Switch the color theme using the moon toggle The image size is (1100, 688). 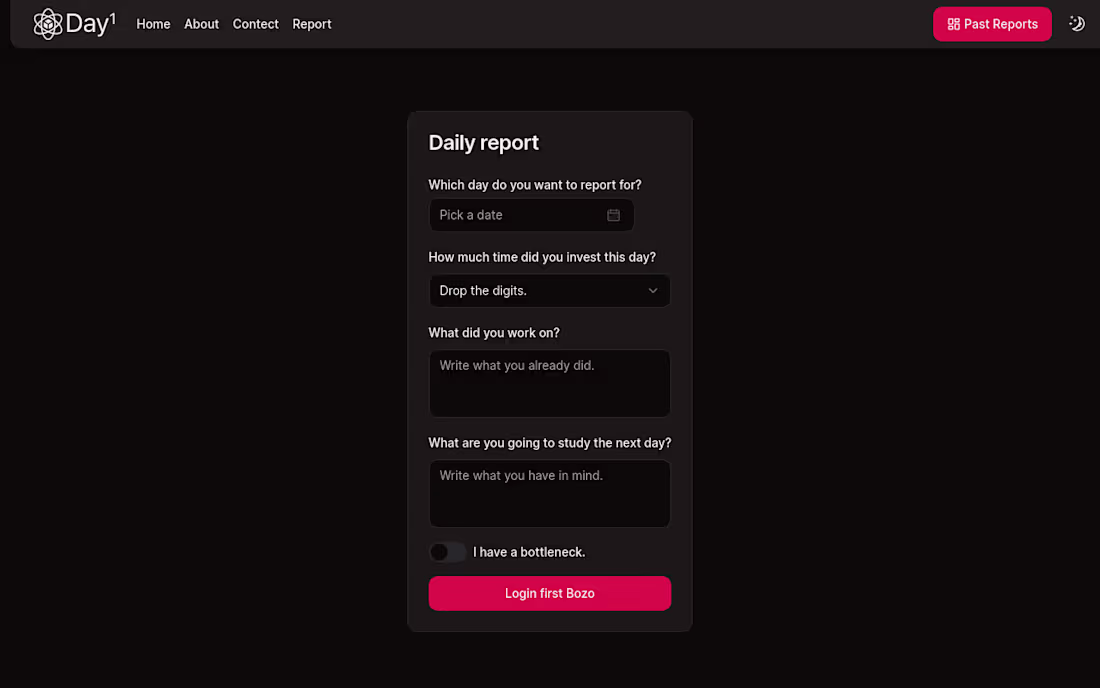(x=1076, y=22)
